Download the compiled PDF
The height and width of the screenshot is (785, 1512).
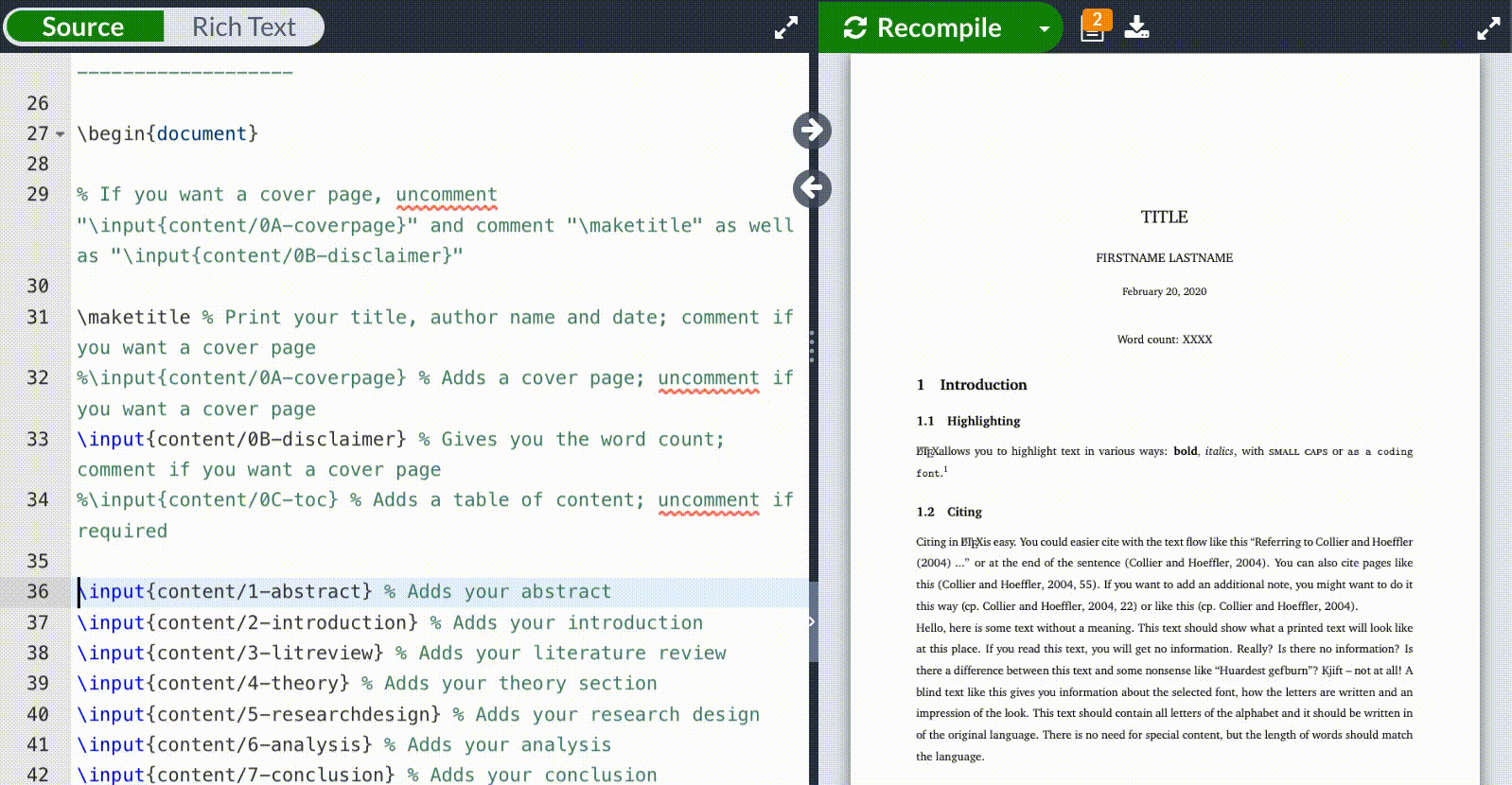1136,27
